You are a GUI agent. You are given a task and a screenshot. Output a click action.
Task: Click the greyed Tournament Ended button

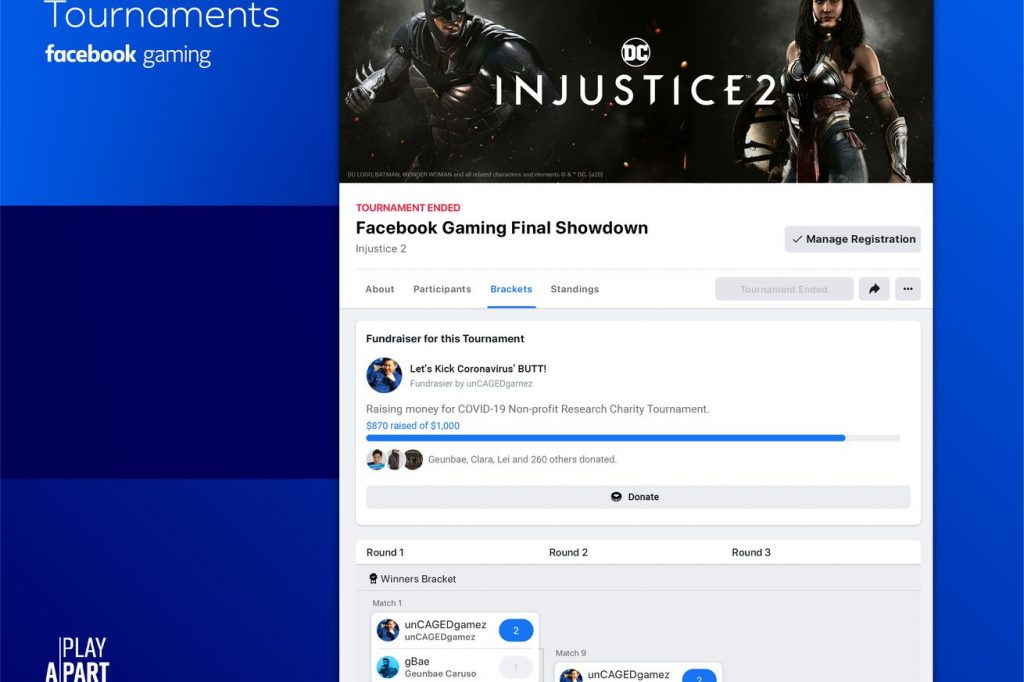coord(784,289)
